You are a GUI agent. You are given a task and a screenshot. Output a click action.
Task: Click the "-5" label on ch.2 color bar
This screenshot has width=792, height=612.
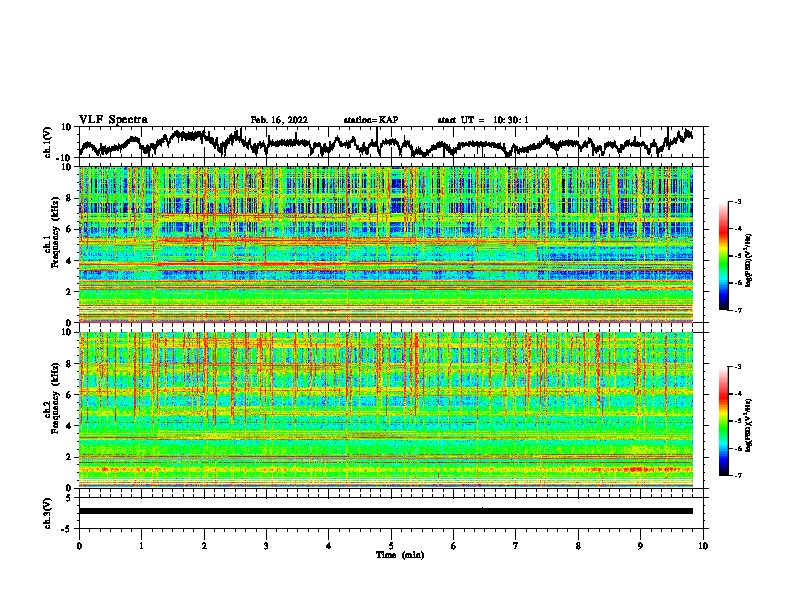[737, 421]
